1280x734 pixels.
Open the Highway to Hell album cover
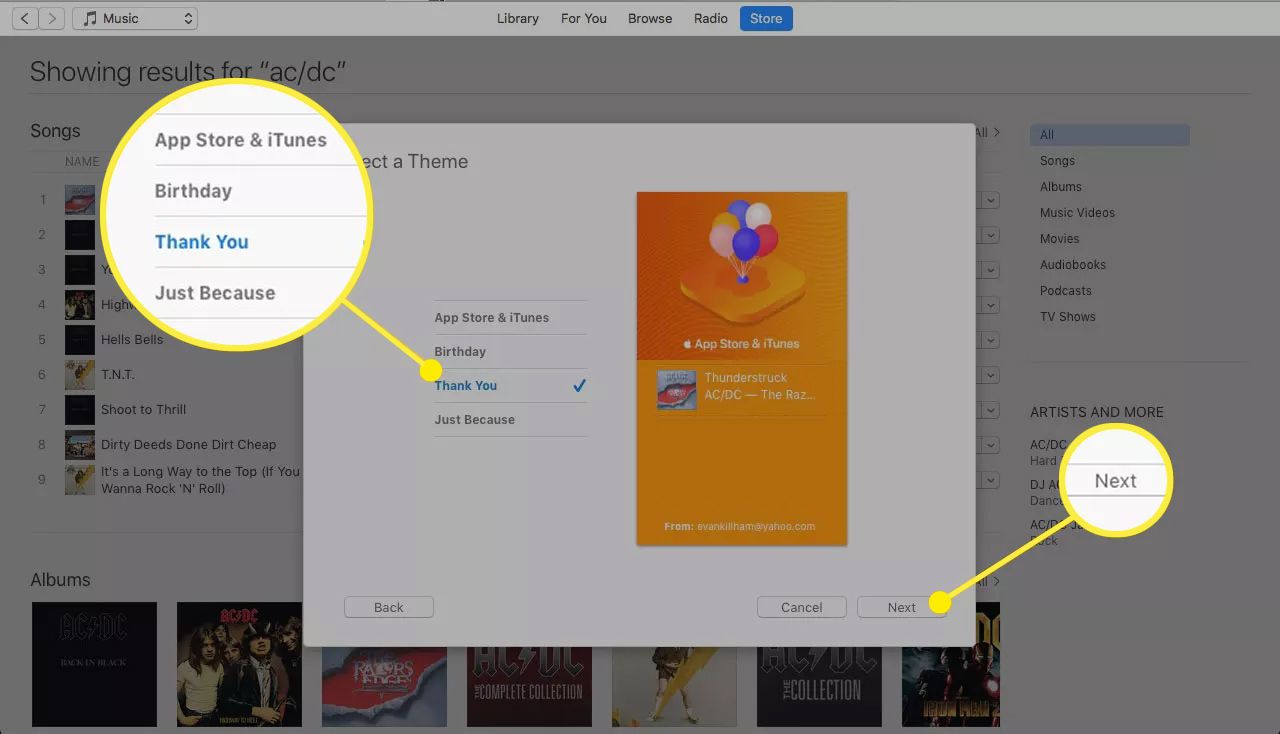coord(239,664)
